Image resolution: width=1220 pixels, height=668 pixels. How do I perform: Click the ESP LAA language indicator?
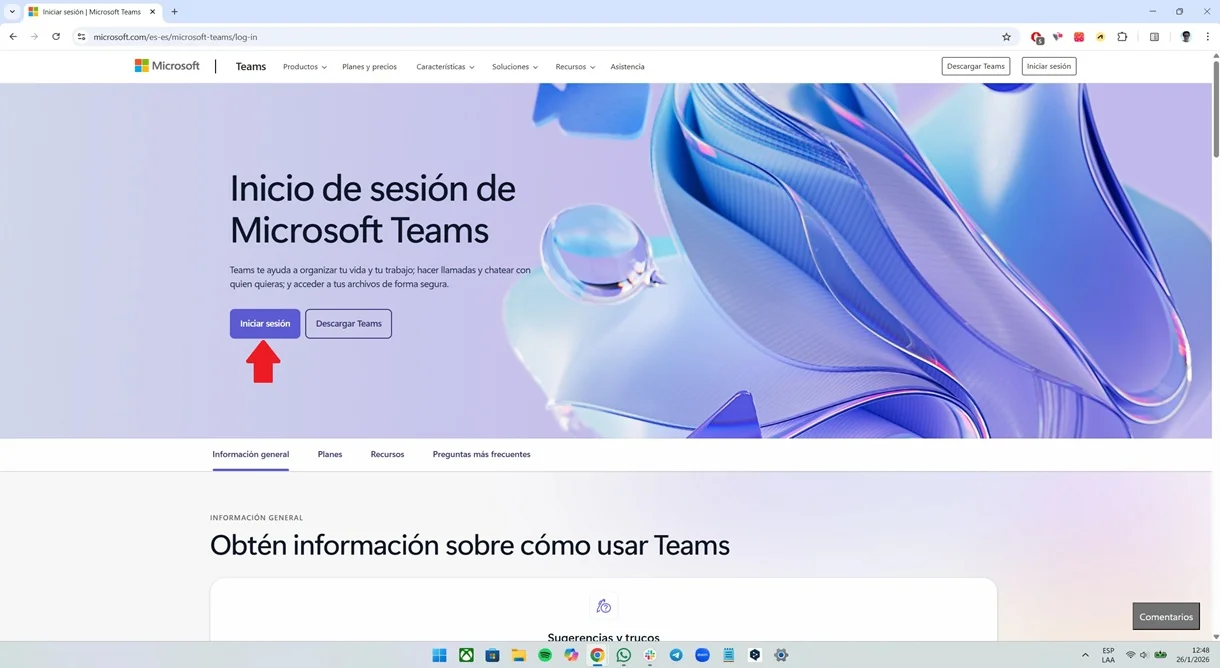pyautogui.click(x=1108, y=655)
